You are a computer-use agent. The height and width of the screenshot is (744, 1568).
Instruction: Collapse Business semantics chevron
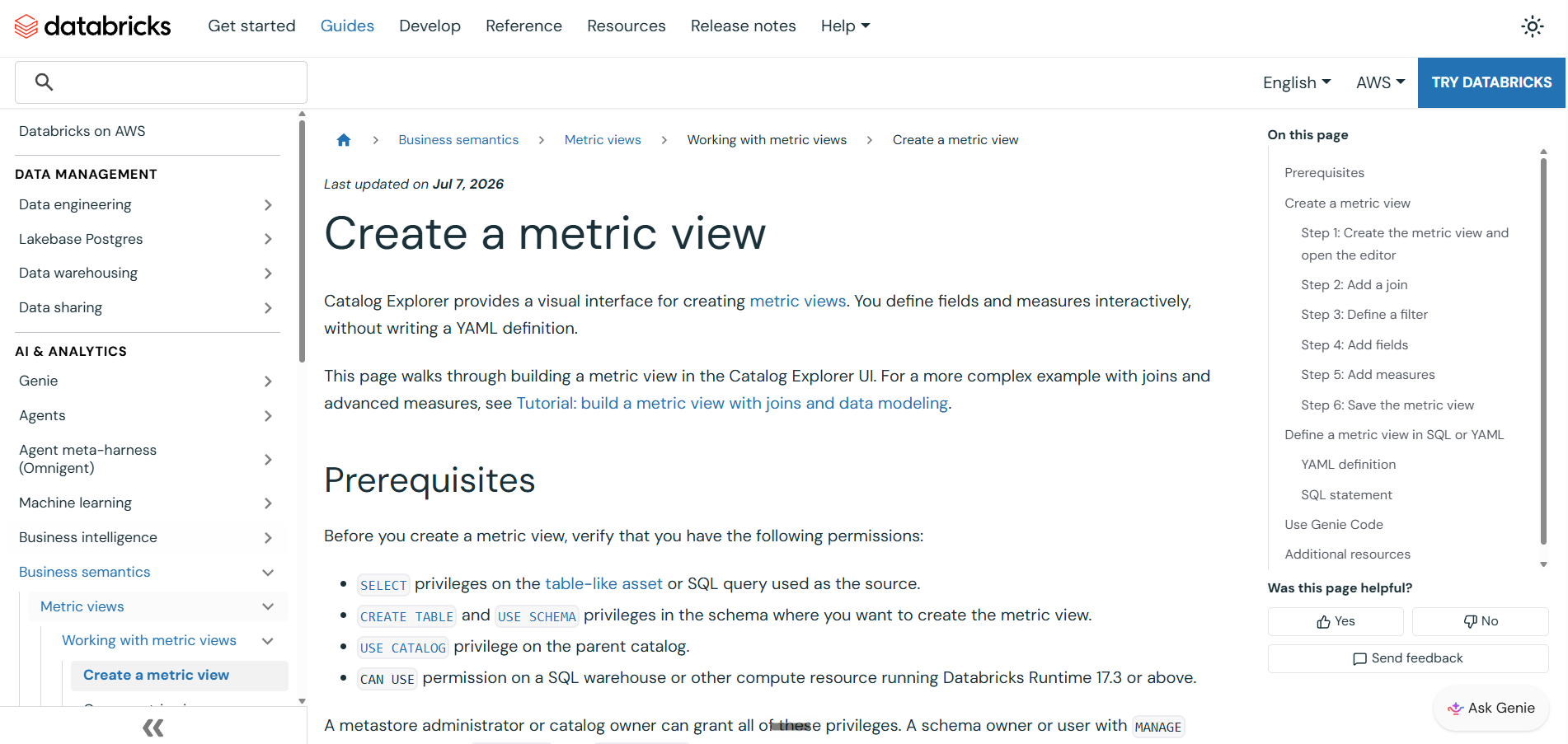coord(268,573)
